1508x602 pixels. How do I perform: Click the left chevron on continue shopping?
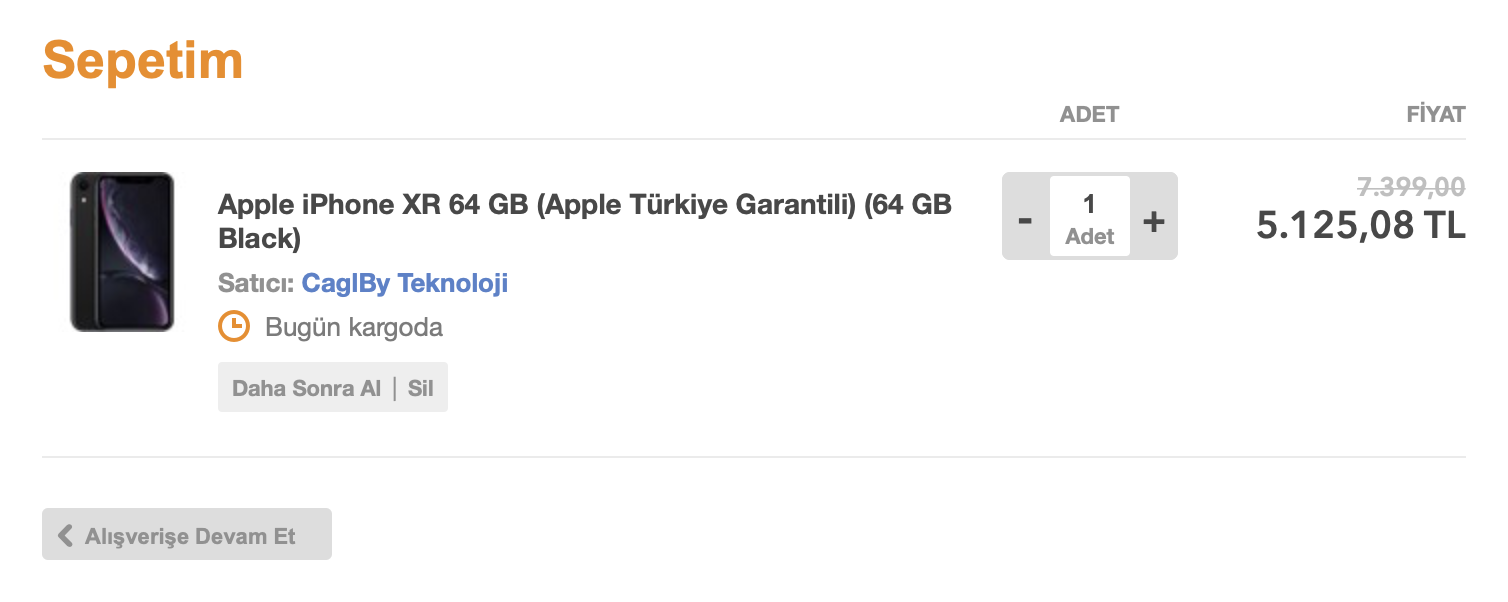pyautogui.click(x=66, y=535)
